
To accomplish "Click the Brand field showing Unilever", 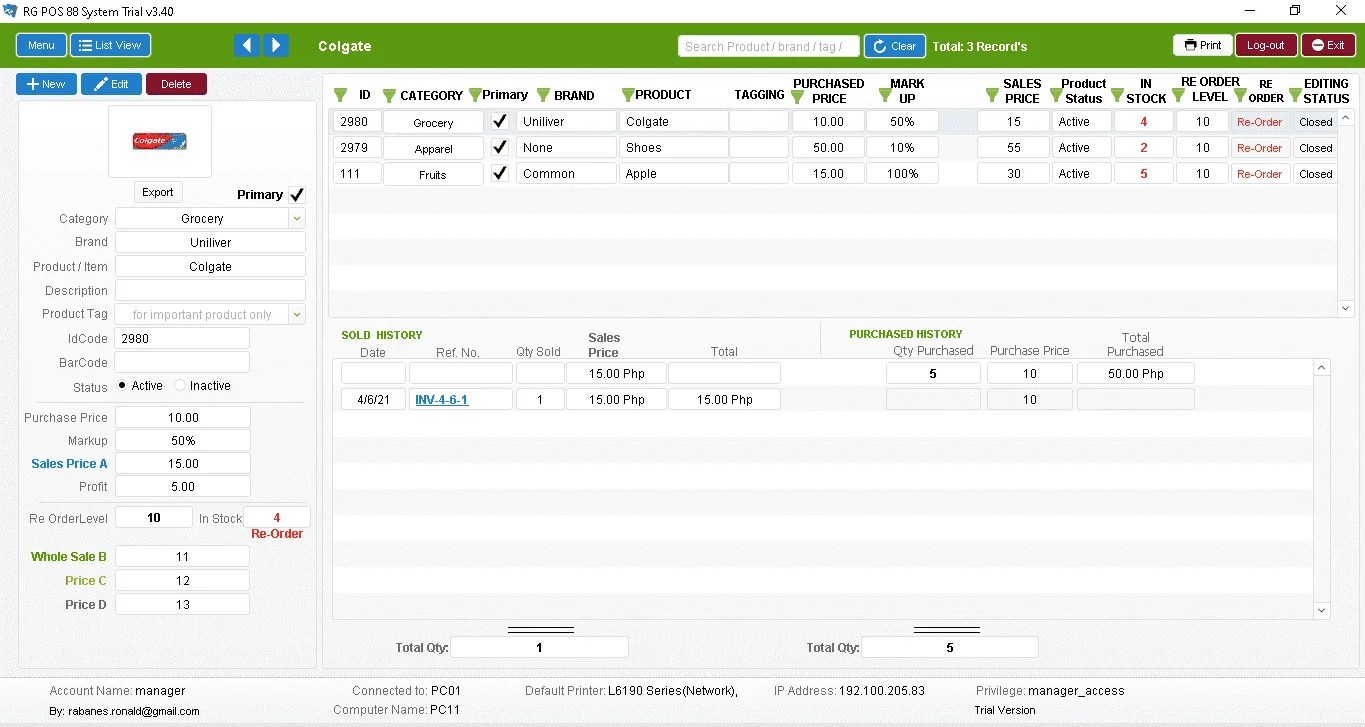I will click(210, 242).
